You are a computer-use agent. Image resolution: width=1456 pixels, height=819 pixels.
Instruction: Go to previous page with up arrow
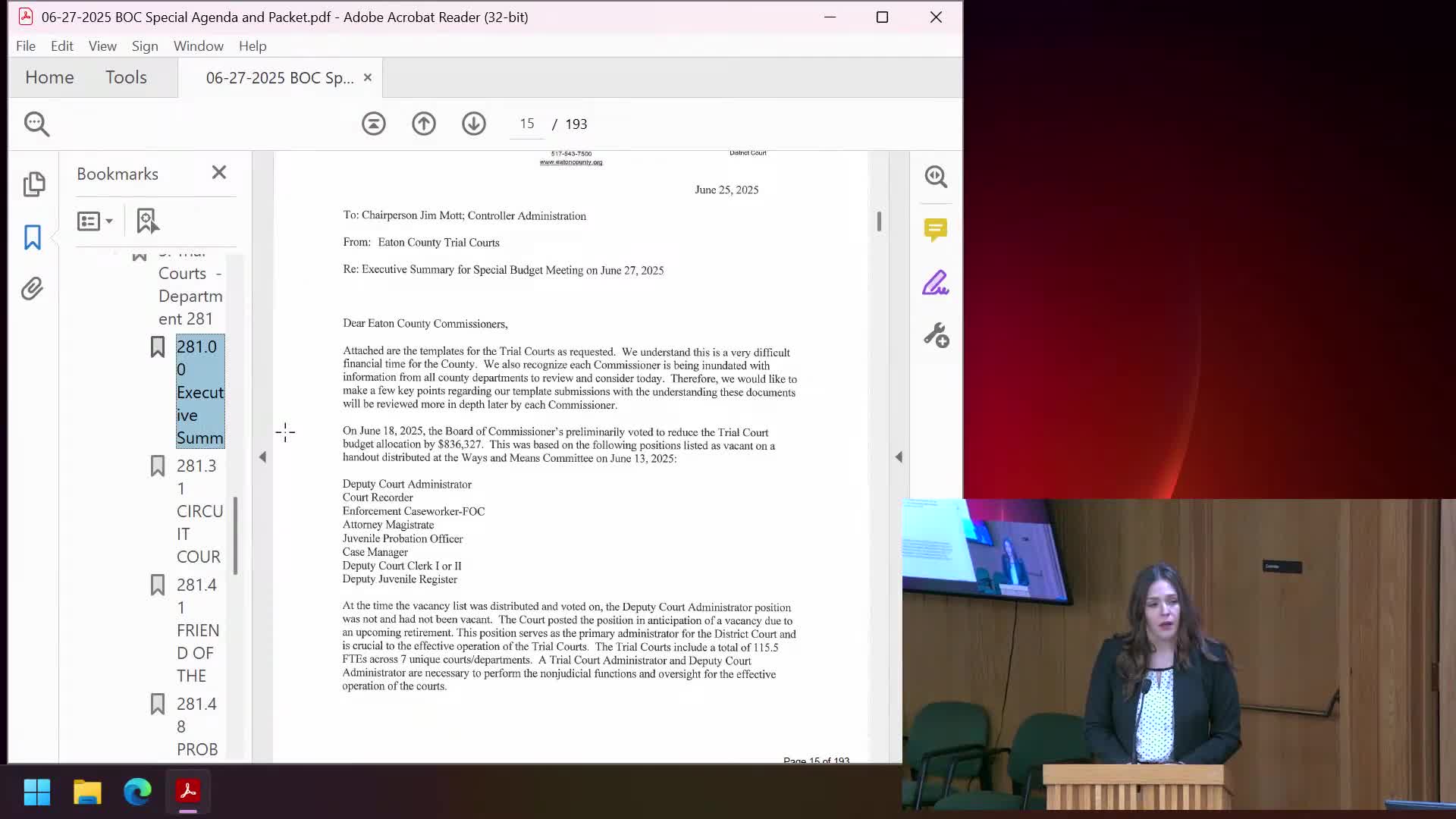pyautogui.click(x=424, y=124)
